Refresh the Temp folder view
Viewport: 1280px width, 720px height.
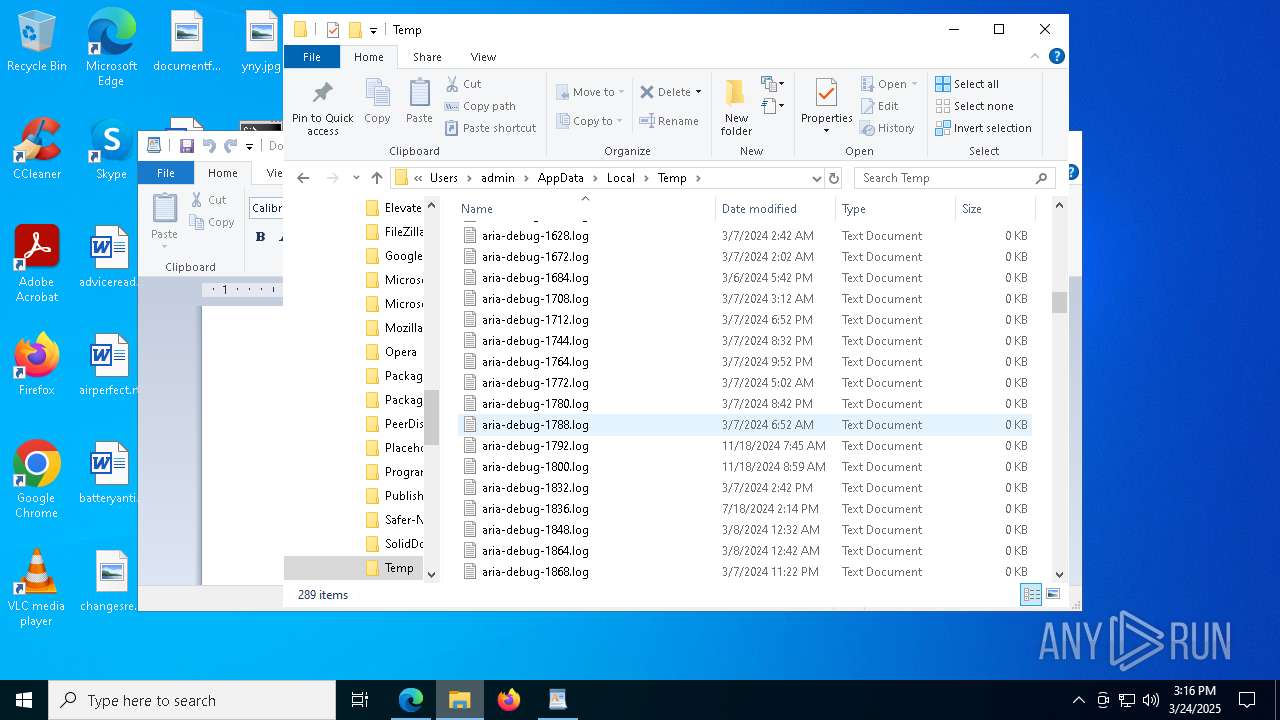(x=834, y=178)
